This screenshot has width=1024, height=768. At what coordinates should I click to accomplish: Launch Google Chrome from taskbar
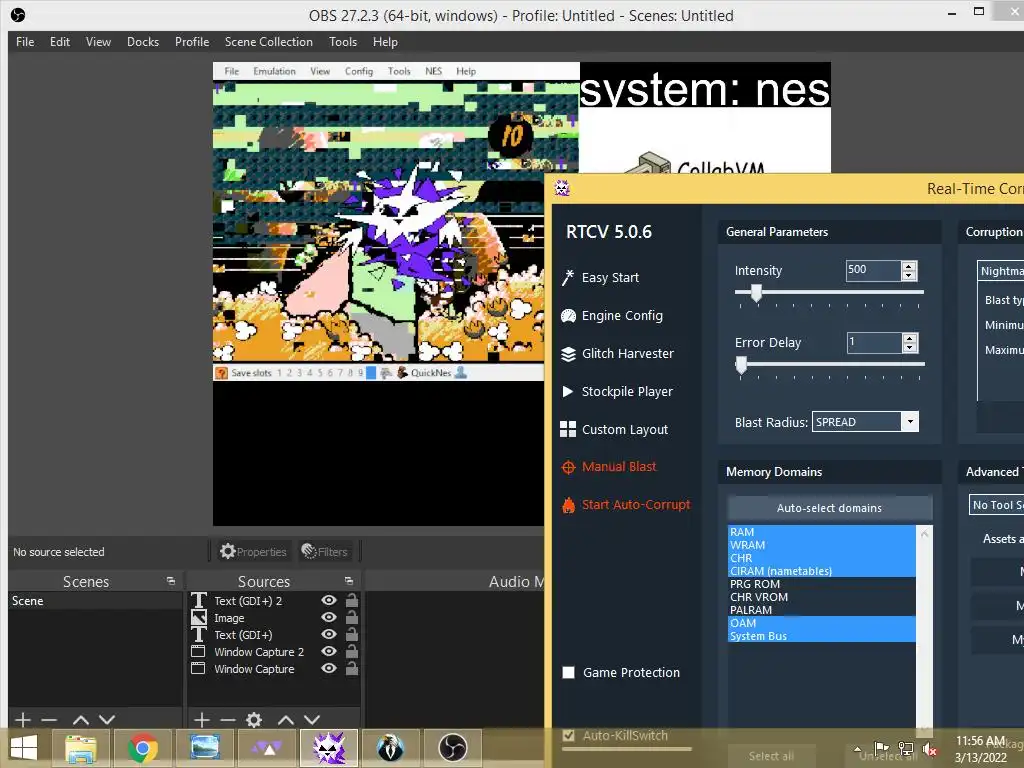click(143, 748)
